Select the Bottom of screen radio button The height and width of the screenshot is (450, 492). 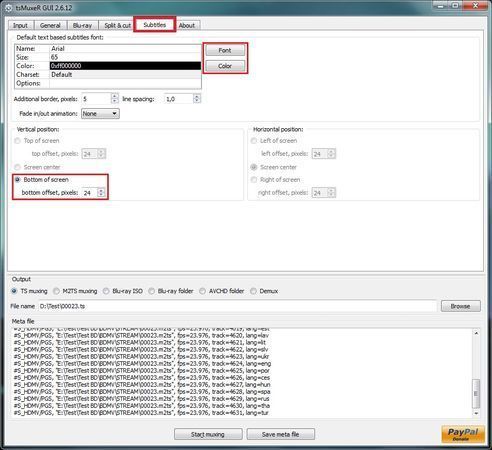point(18,180)
